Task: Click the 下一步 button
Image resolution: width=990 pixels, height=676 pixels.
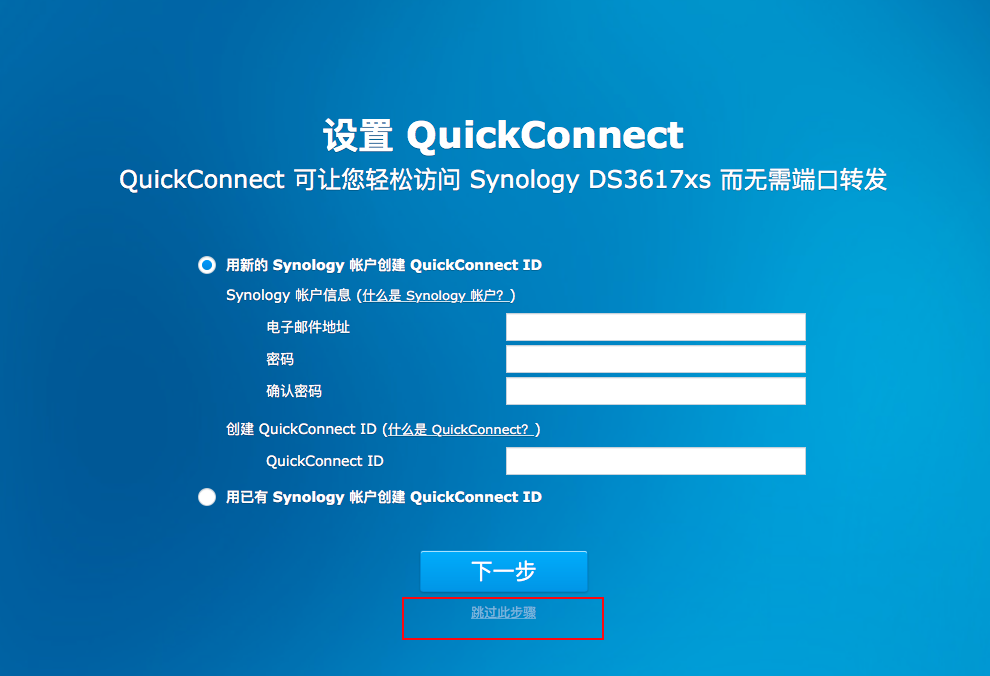Action: (x=504, y=571)
